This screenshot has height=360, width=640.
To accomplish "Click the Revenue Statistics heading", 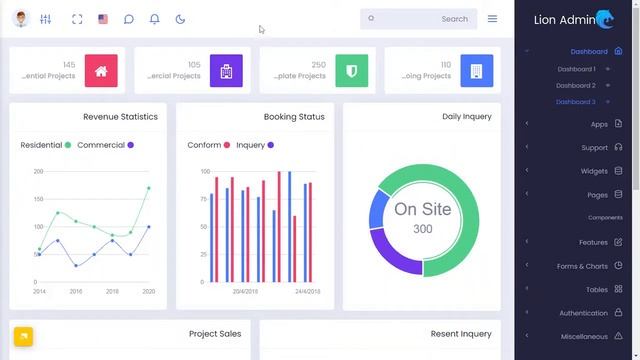I will click(x=120, y=117).
